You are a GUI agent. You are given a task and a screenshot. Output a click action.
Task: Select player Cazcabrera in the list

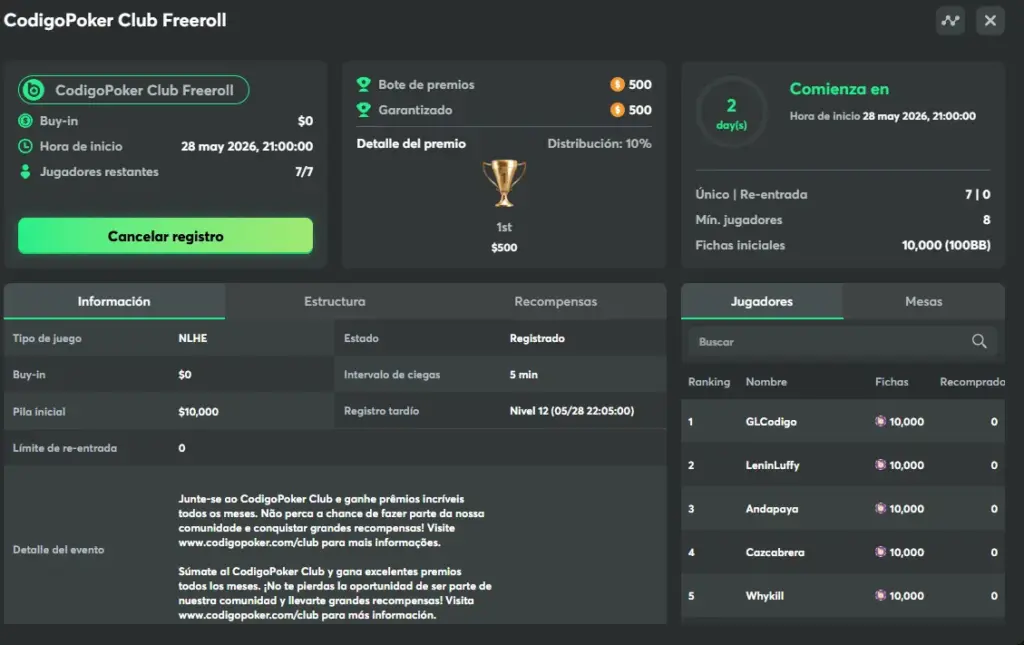pyautogui.click(x=842, y=552)
